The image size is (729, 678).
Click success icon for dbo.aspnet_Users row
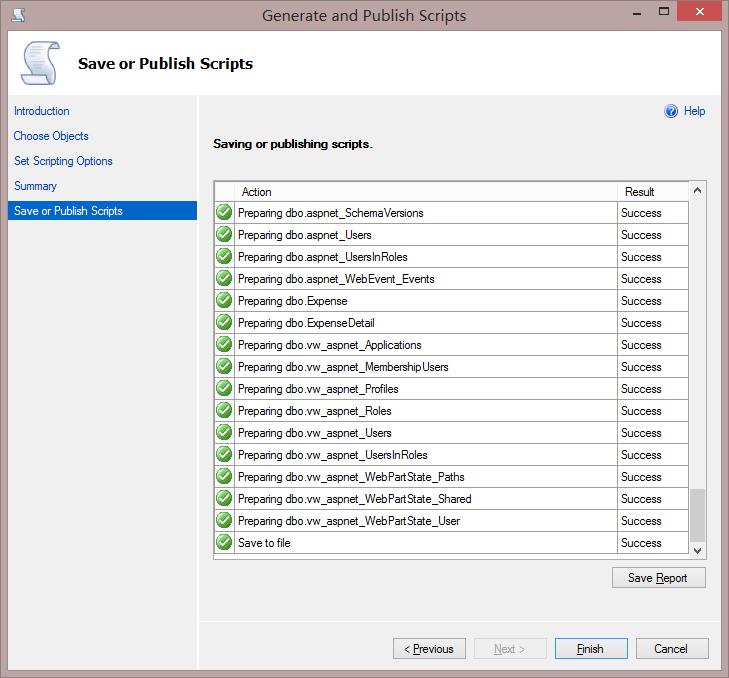tap(224, 235)
